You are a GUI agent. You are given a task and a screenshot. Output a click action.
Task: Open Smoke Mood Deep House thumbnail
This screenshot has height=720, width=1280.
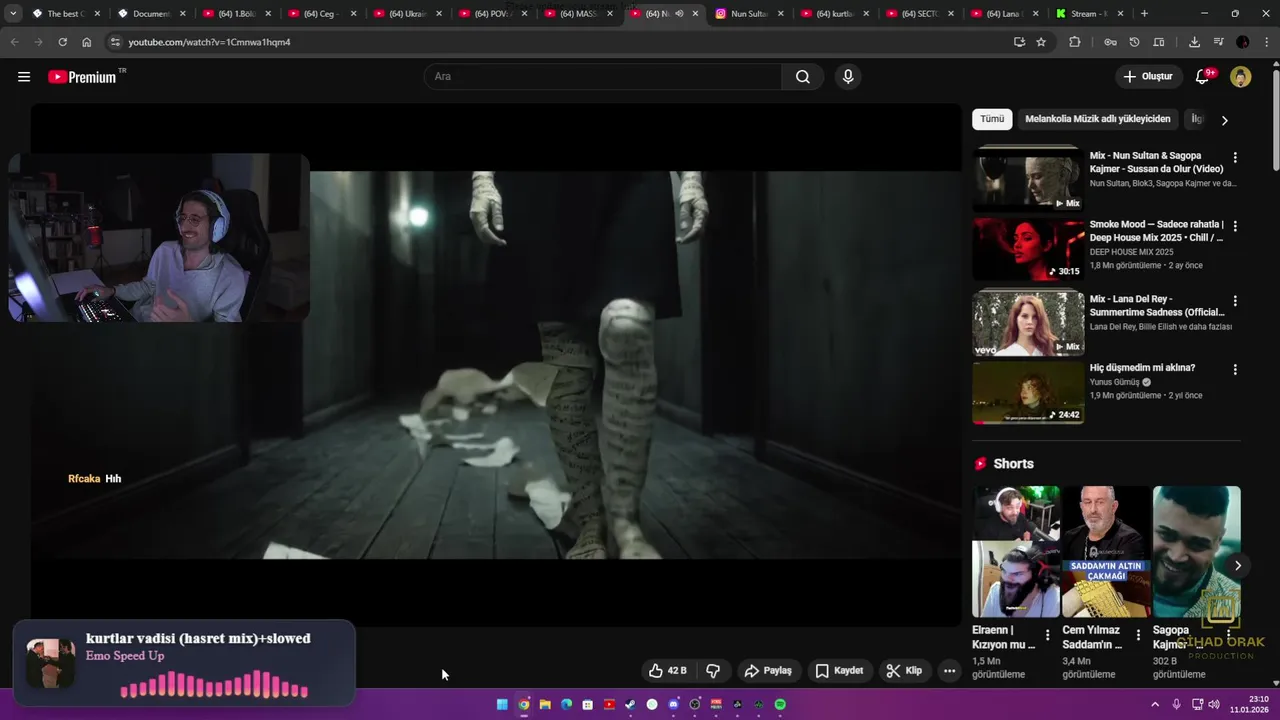[x=1028, y=249]
